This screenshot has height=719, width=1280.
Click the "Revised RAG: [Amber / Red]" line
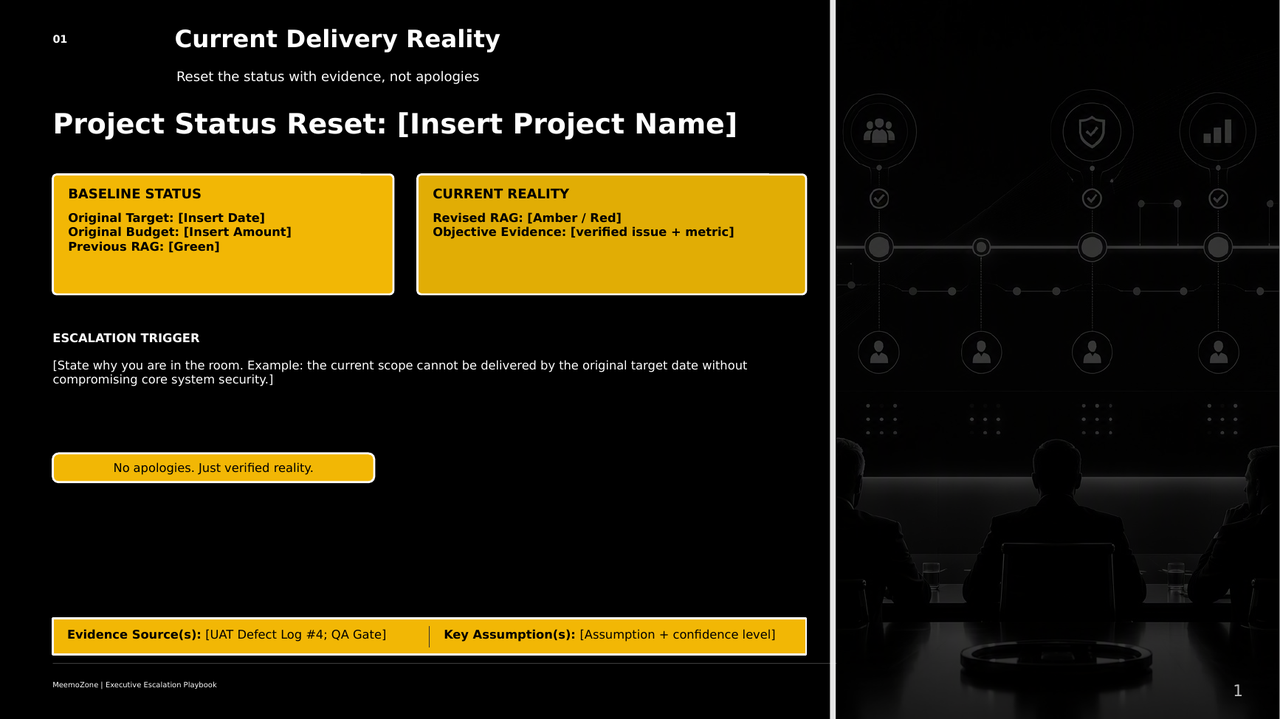527,218
